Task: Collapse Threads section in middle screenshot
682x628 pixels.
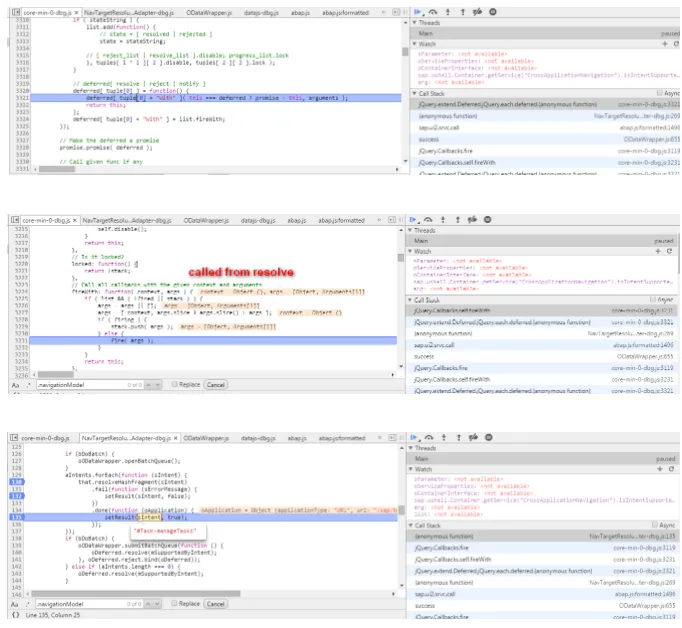Action: click(410, 230)
